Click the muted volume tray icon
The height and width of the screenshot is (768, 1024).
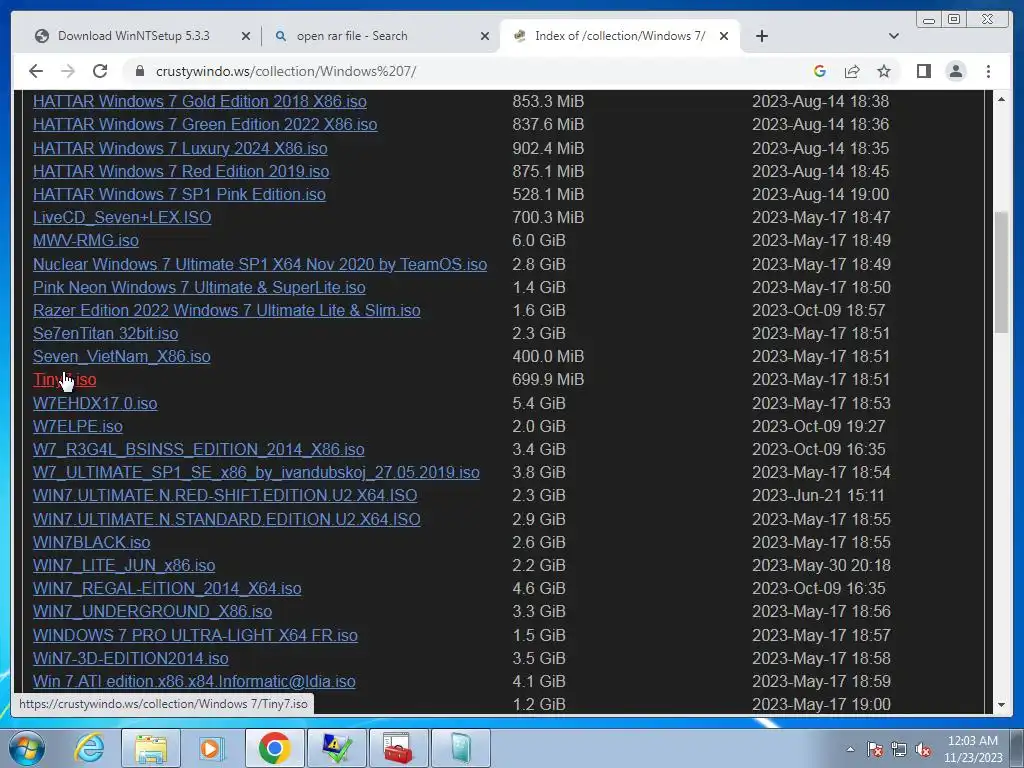coord(923,749)
